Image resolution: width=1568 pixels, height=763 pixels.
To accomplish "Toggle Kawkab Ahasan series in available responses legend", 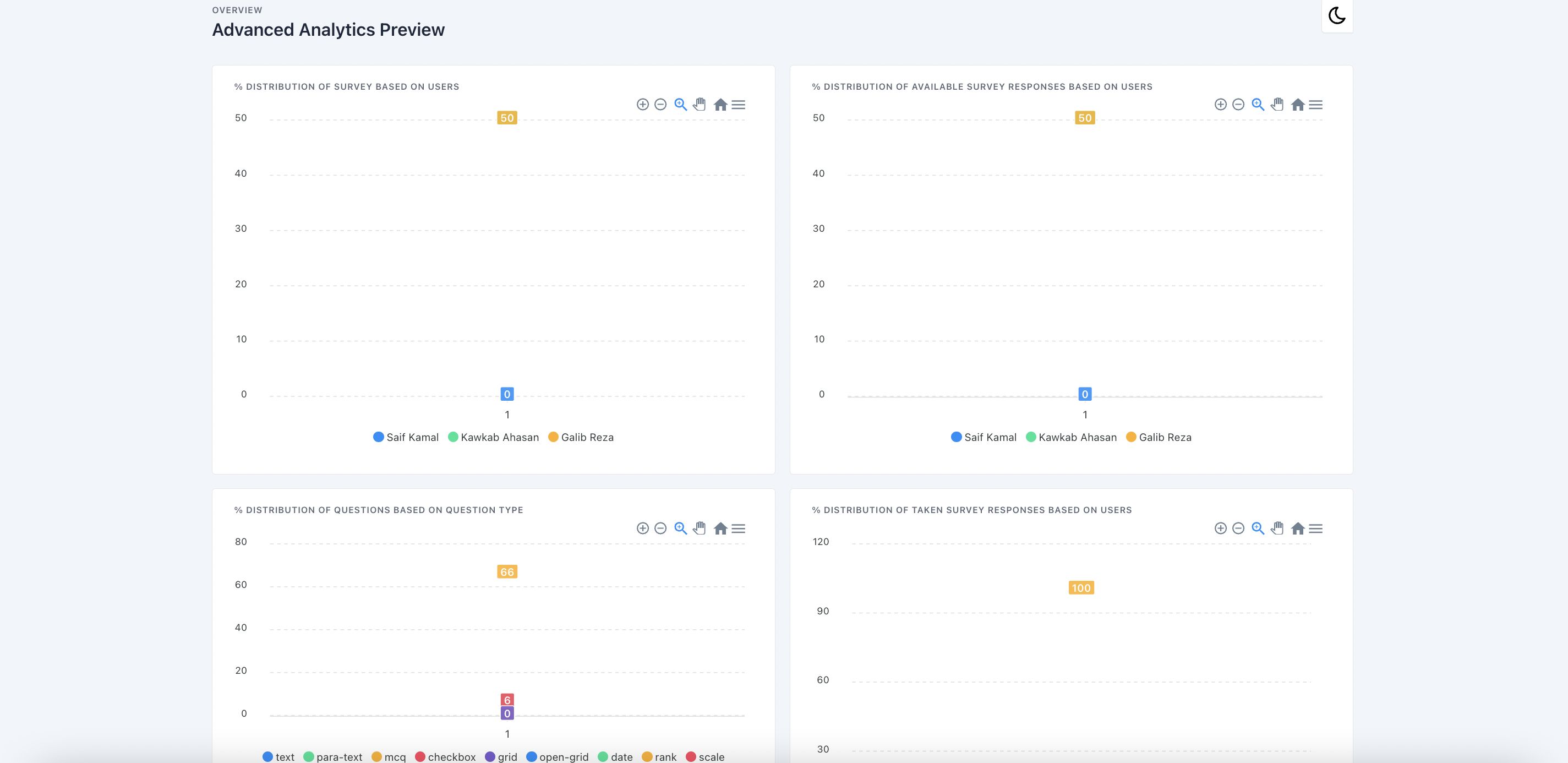I will [x=1072, y=437].
